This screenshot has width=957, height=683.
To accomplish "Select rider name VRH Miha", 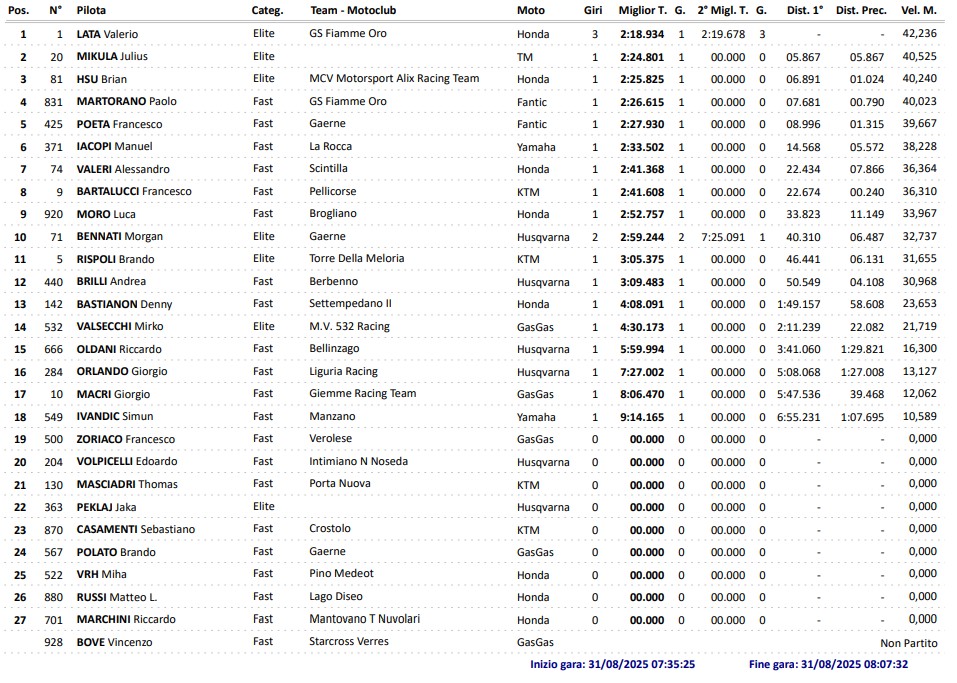I will click(x=101, y=574).
